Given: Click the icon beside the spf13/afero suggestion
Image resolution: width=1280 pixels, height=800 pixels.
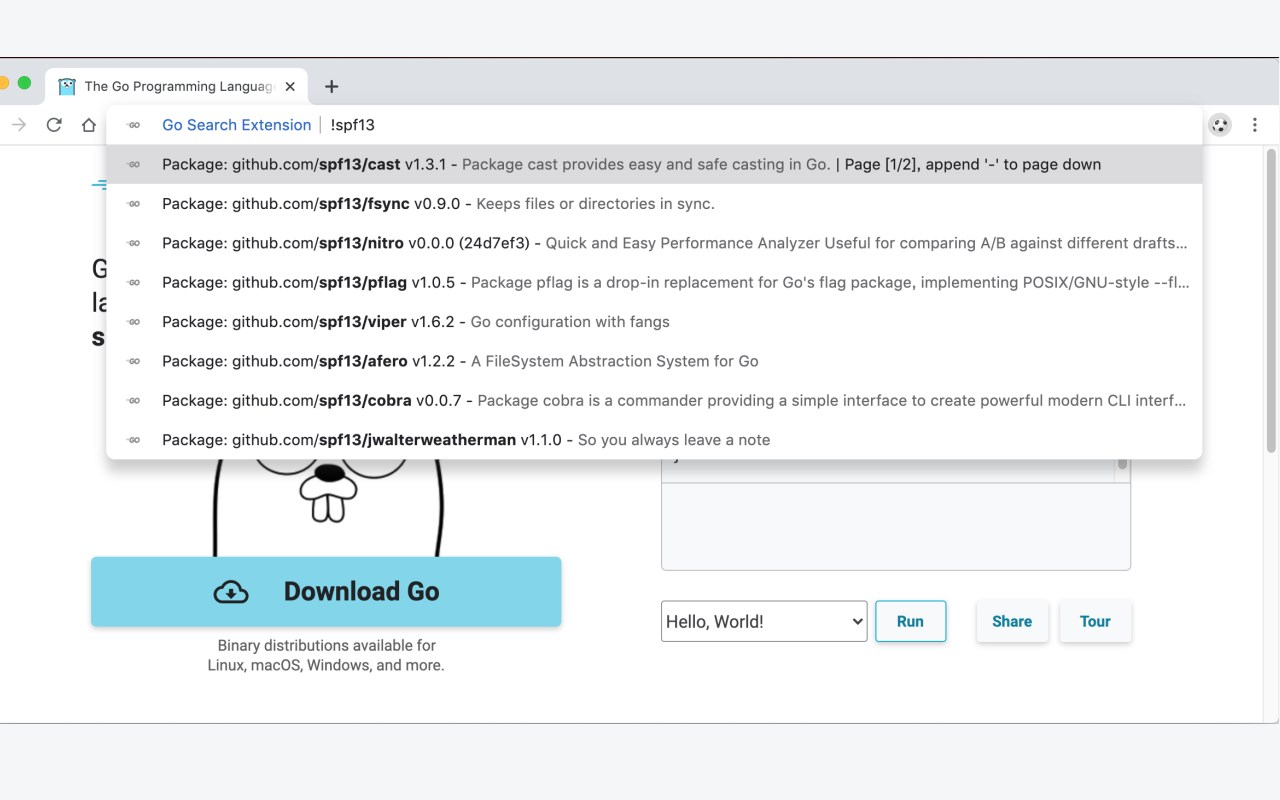Looking at the screenshot, I should (134, 361).
